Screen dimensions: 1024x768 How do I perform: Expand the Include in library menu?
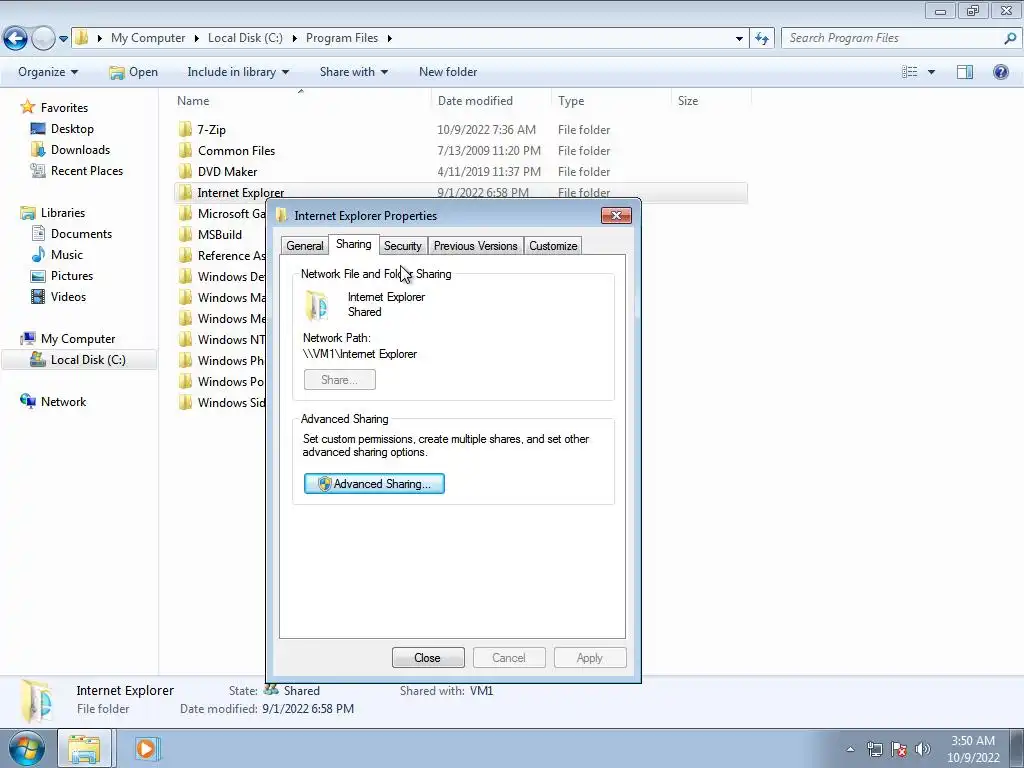tap(238, 72)
